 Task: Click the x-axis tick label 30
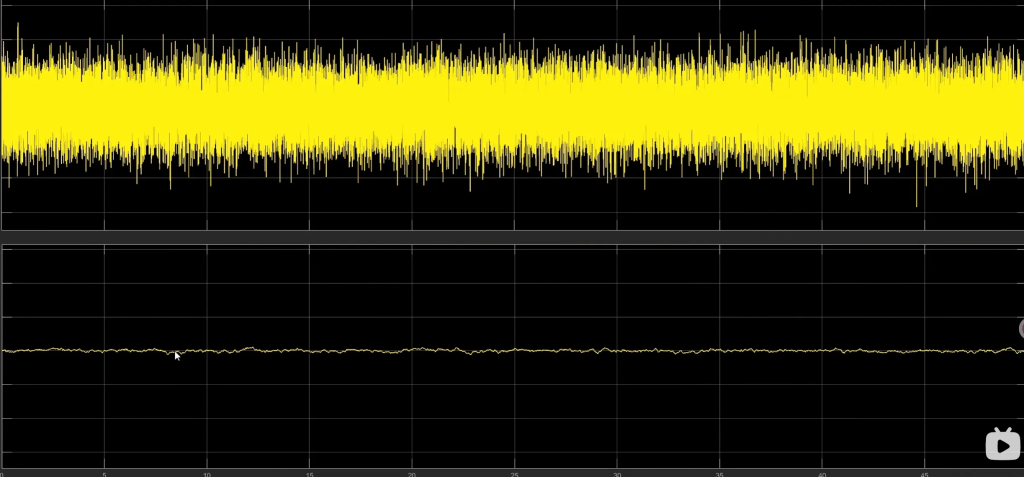point(617,474)
